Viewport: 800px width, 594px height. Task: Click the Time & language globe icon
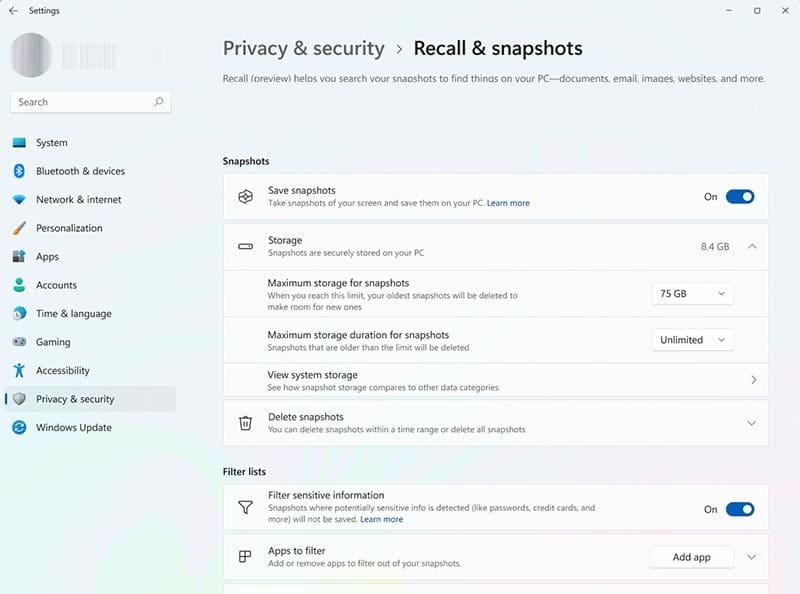(19, 313)
